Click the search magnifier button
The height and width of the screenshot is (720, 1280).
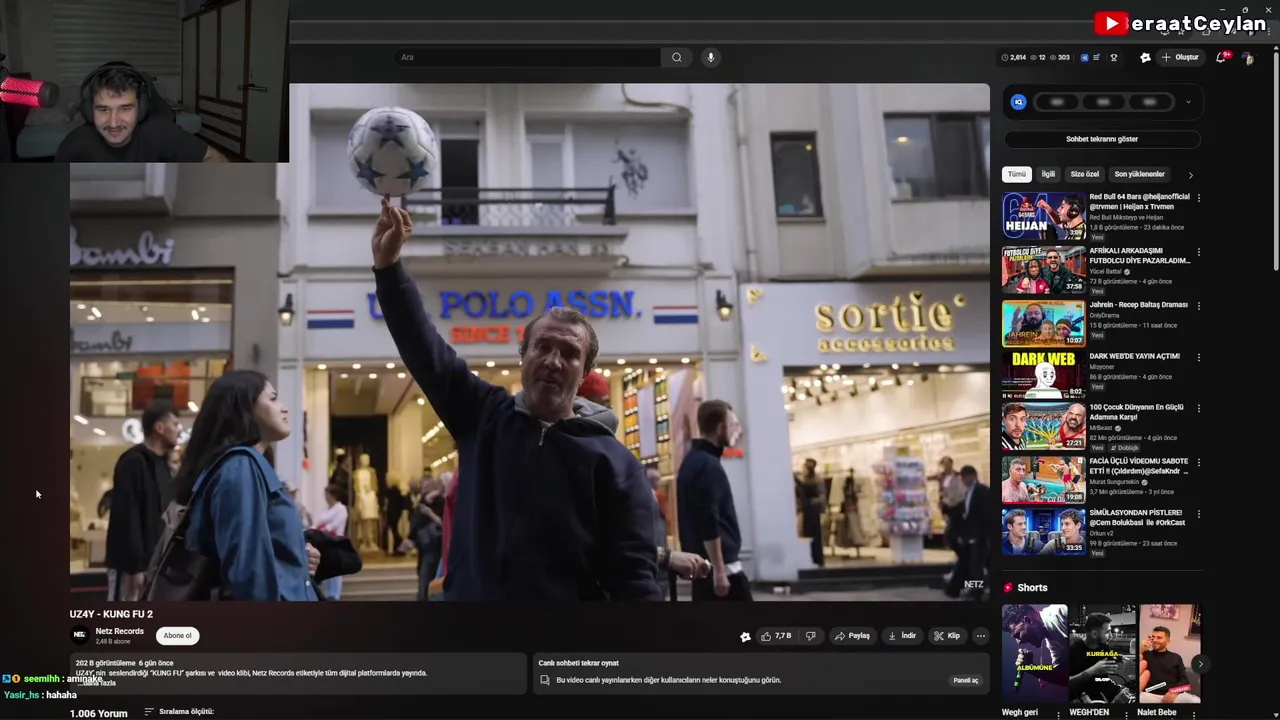point(677,57)
